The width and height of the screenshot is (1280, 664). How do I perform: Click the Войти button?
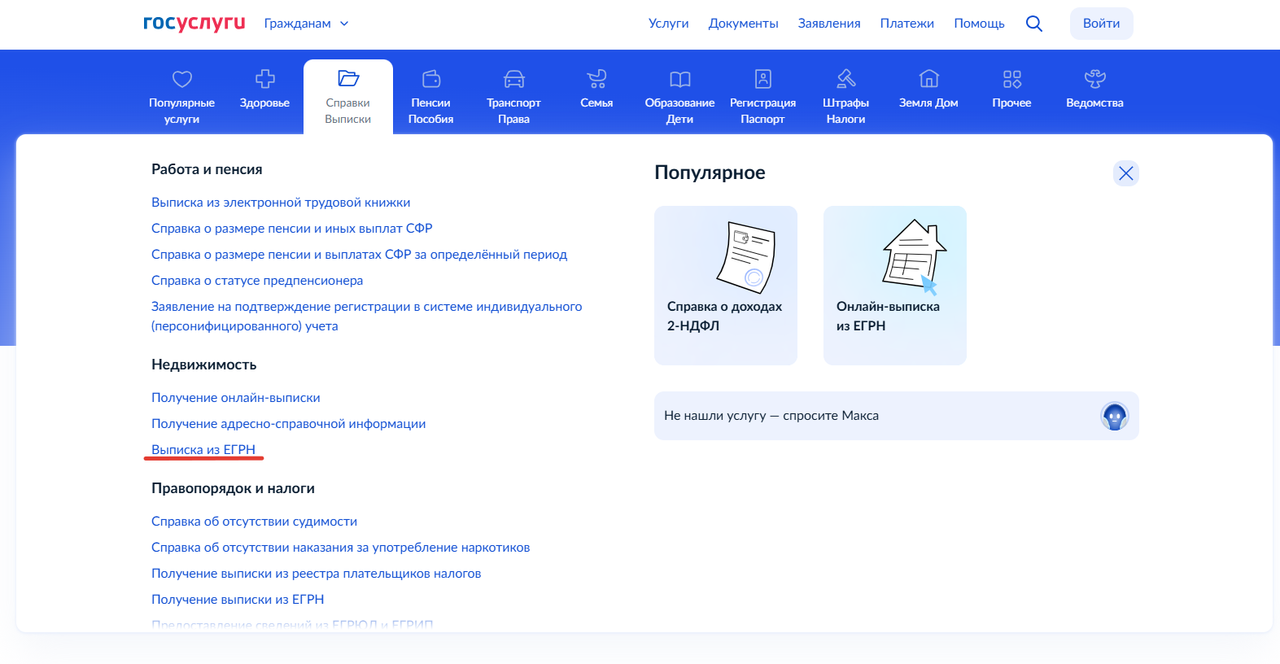tap(1101, 23)
